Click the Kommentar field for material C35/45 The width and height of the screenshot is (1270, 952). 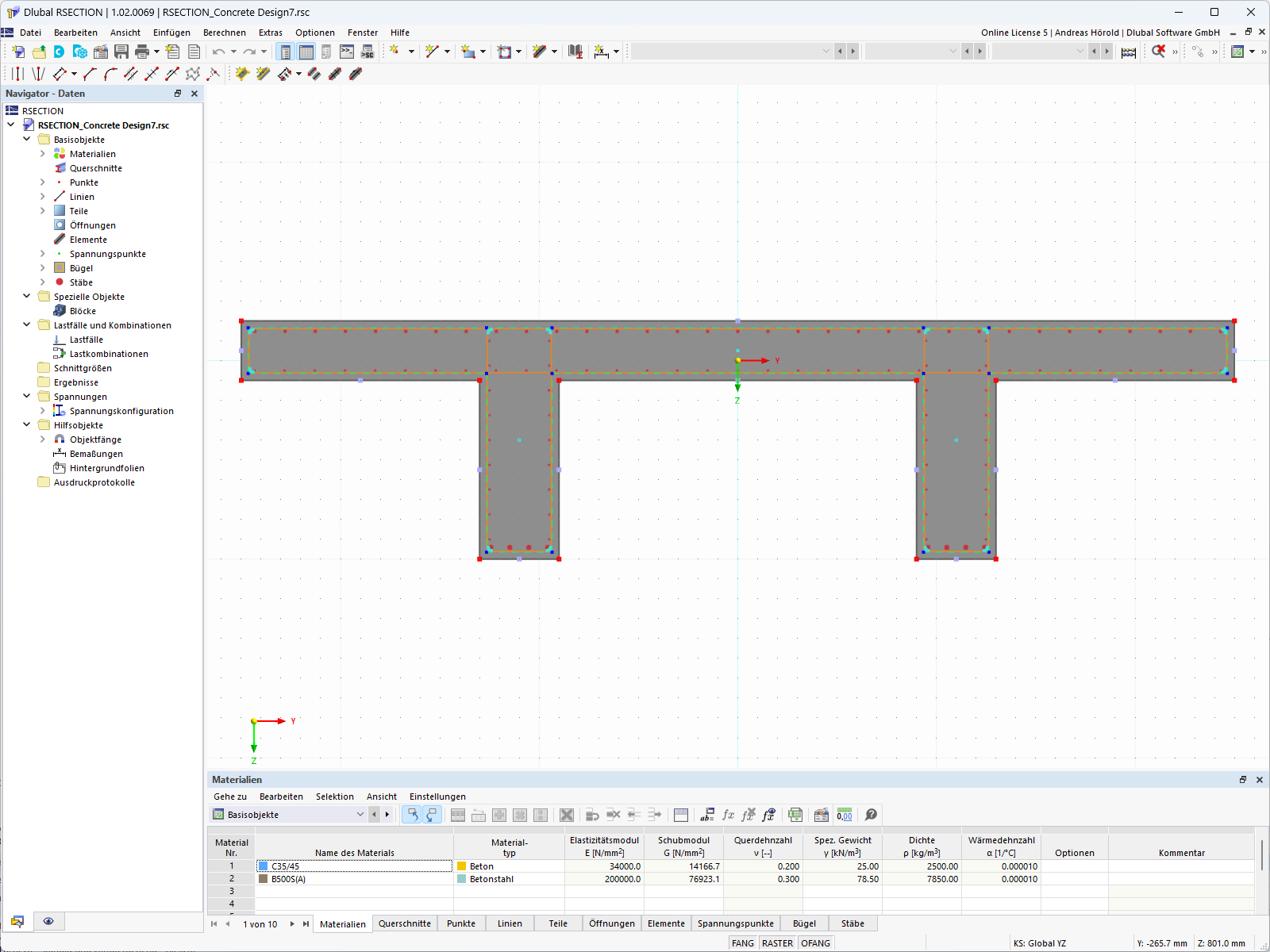tap(1181, 866)
